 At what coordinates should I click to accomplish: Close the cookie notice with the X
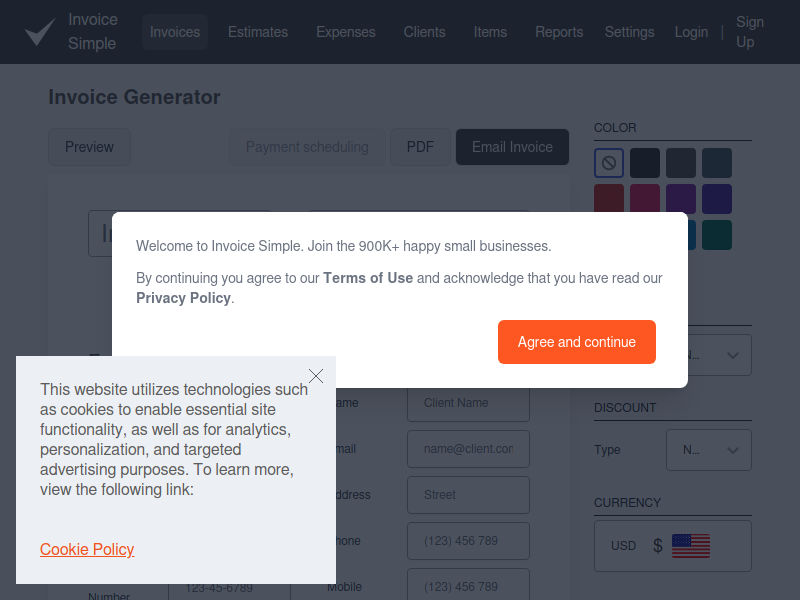click(x=316, y=376)
